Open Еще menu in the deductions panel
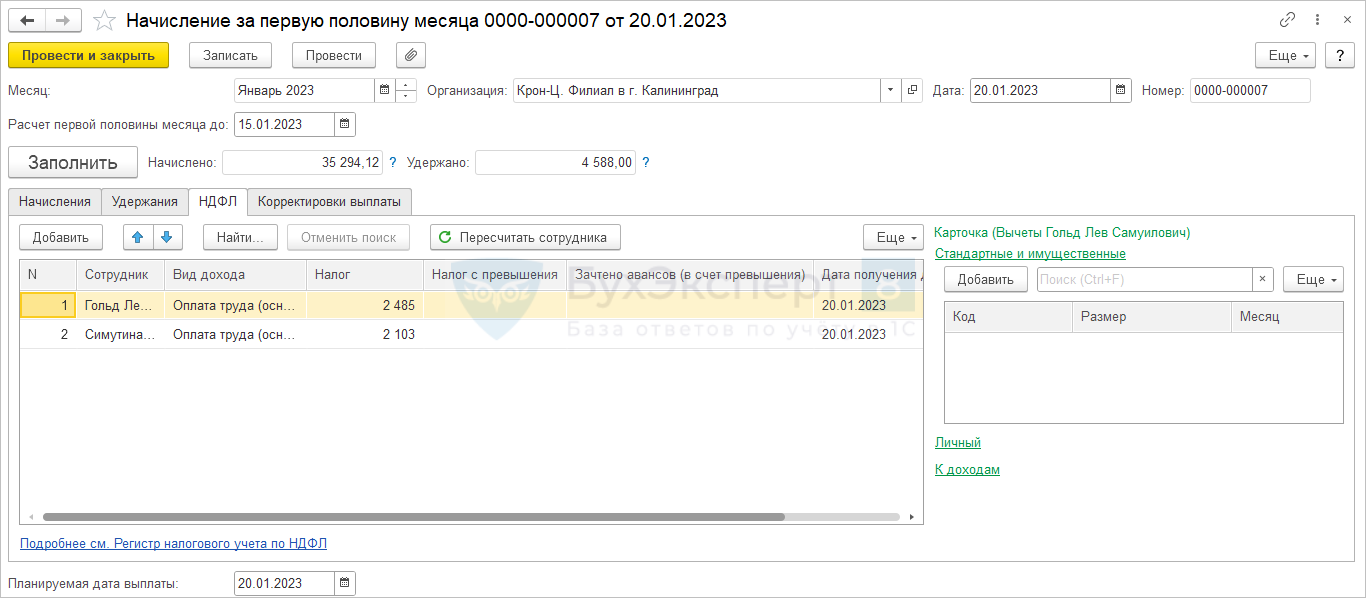1366x598 pixels. (1312, 280)
